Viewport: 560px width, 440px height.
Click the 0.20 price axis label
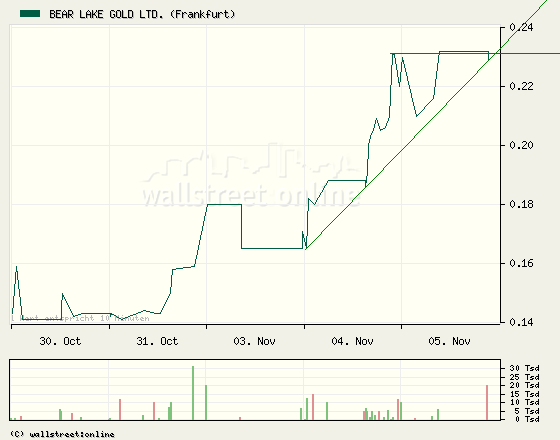click(521, 145)
